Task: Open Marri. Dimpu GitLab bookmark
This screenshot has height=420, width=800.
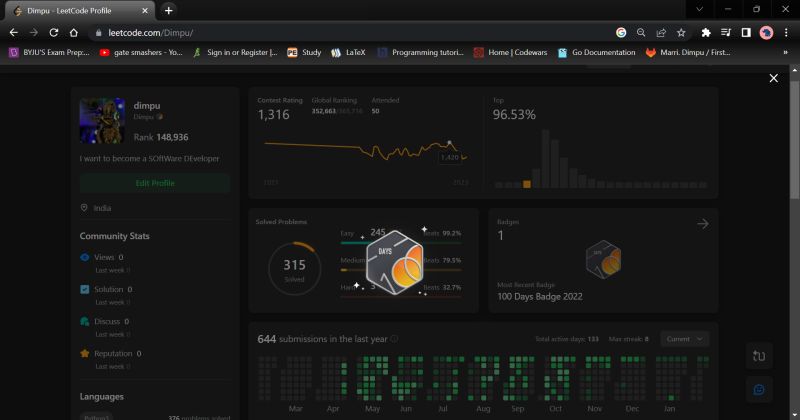Action: tap(688, 52)
